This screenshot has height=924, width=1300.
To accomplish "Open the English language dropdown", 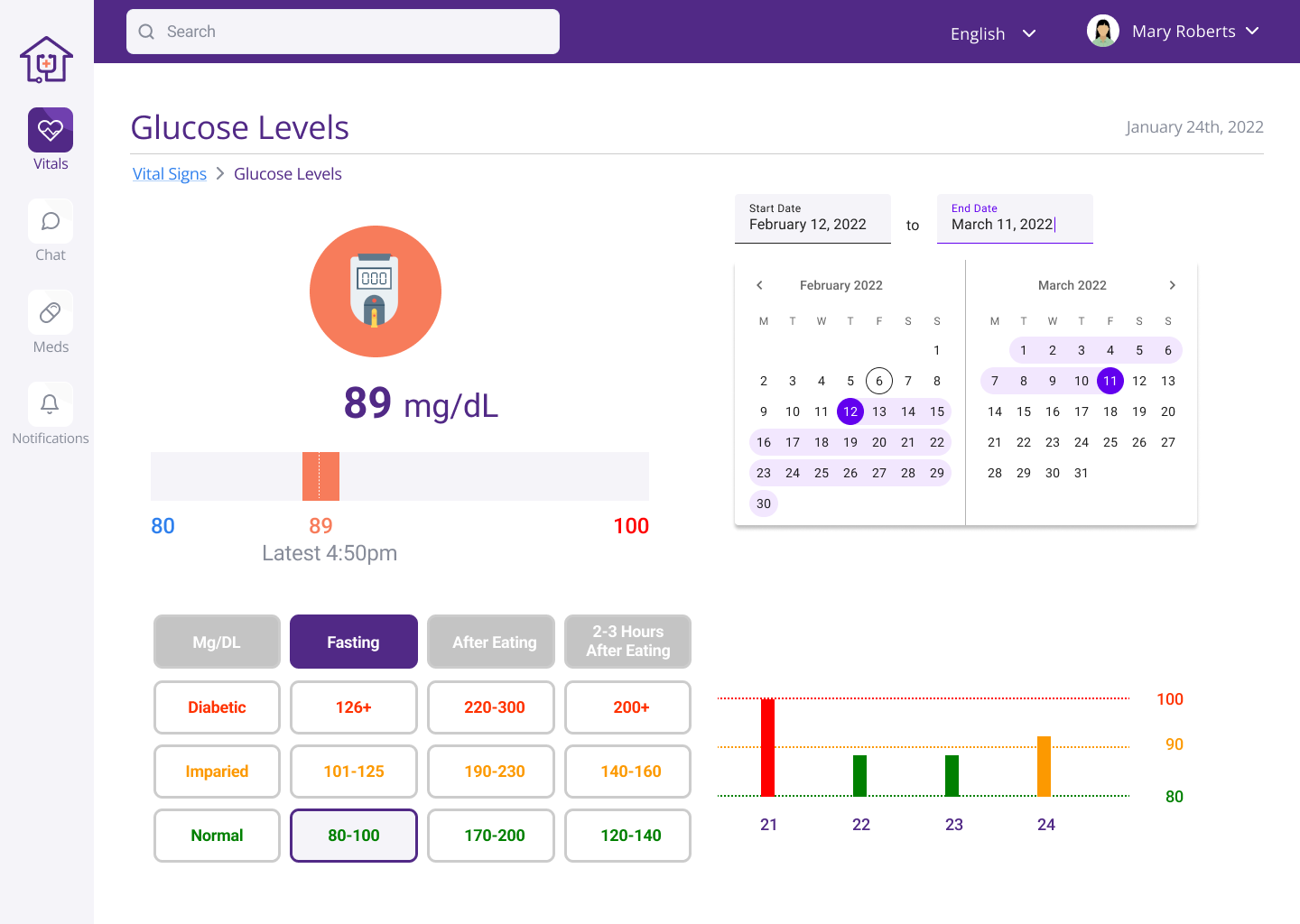I will tap(993, 33).
